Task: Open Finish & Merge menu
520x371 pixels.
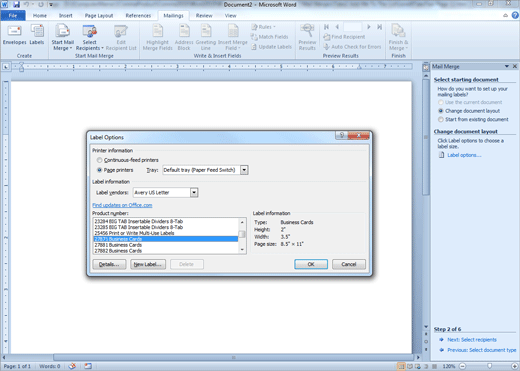Action: click(x=398, y=37)
